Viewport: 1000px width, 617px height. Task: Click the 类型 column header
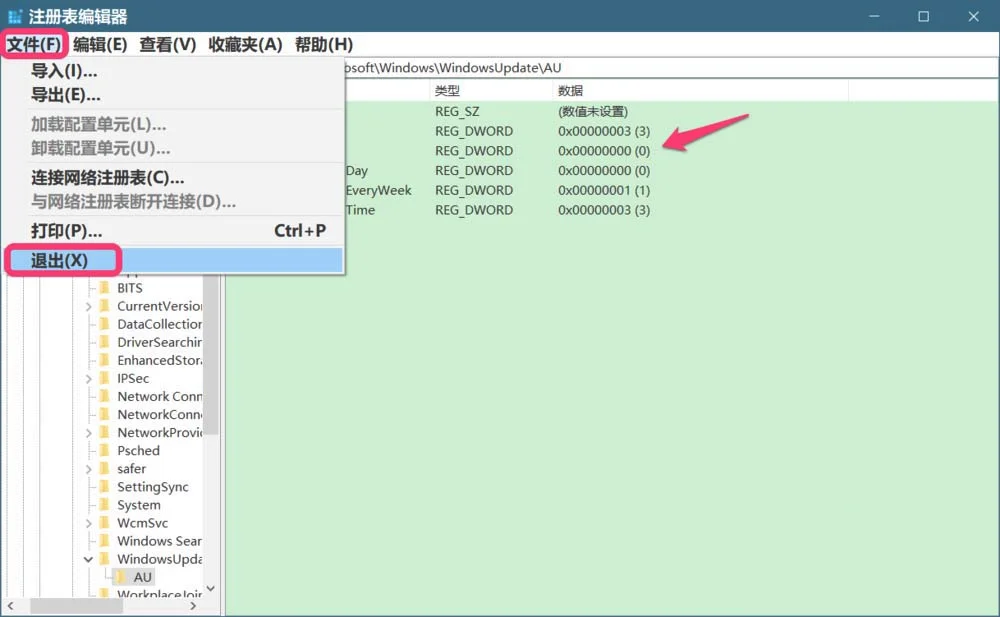pos(490,91)
